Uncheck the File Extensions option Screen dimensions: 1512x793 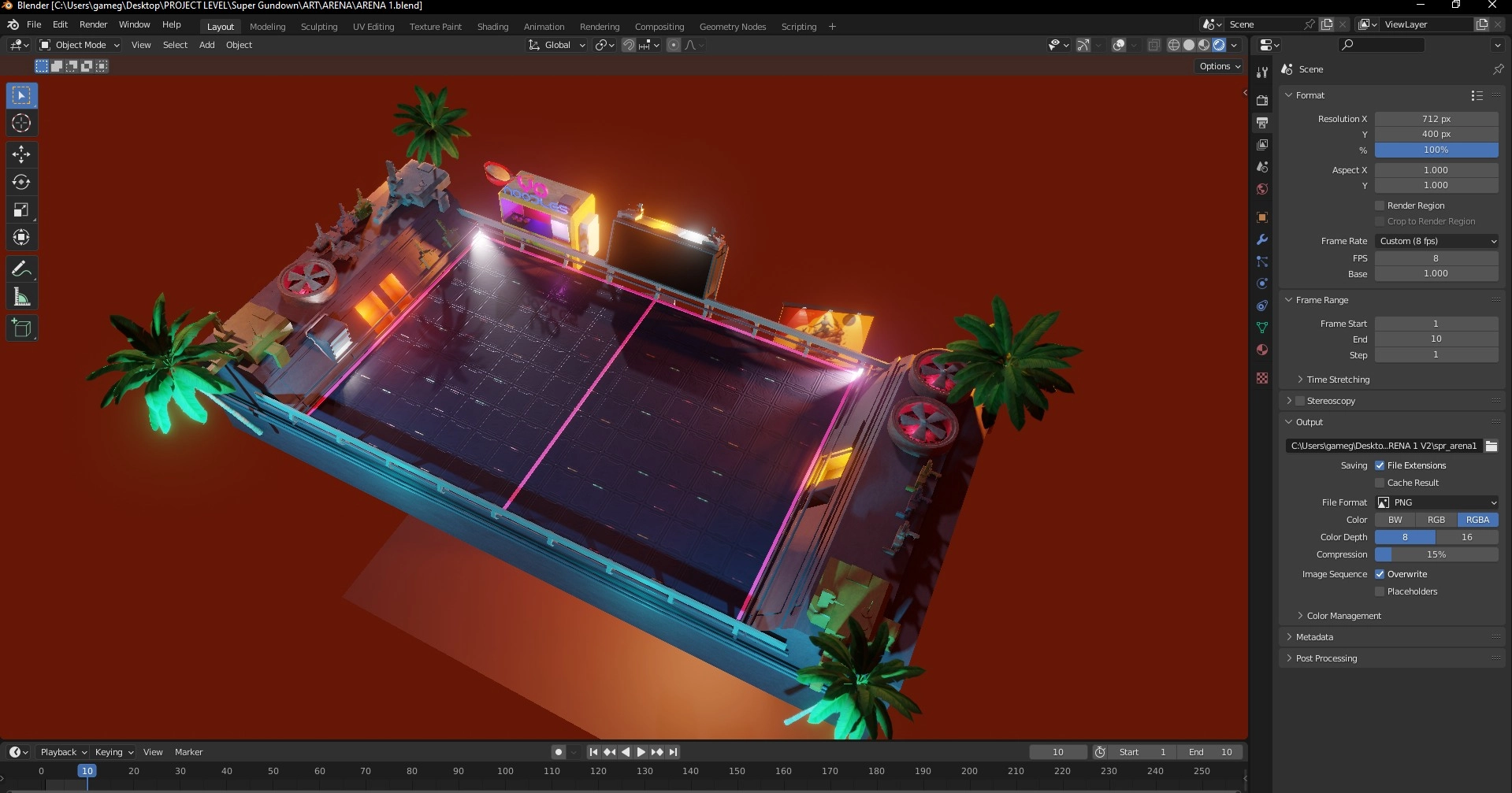click(1380, 465)
